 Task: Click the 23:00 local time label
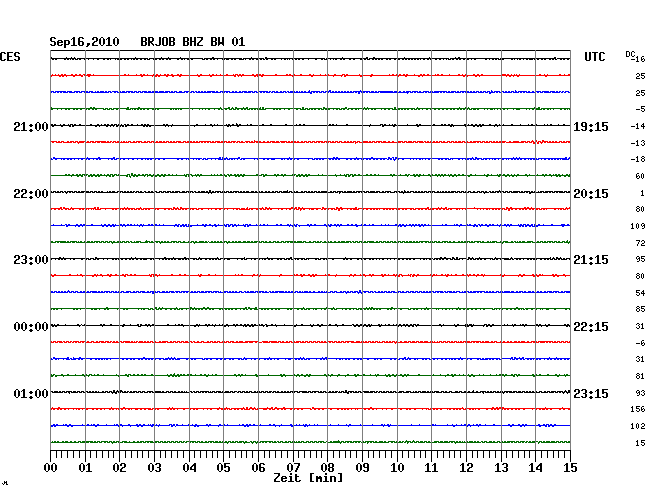click(x=31, y=260)
